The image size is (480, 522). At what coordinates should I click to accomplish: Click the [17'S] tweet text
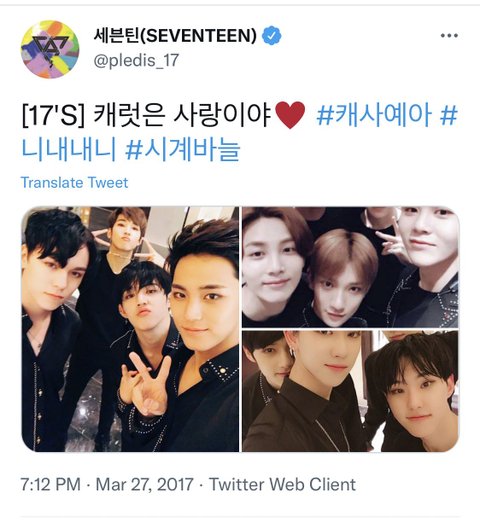[x=53, y=115]
